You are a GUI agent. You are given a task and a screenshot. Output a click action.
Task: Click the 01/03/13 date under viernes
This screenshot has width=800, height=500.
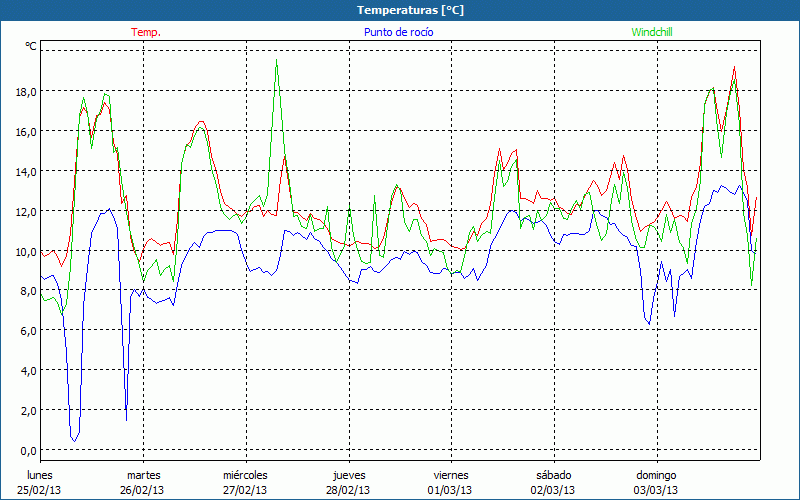[451, 490]
